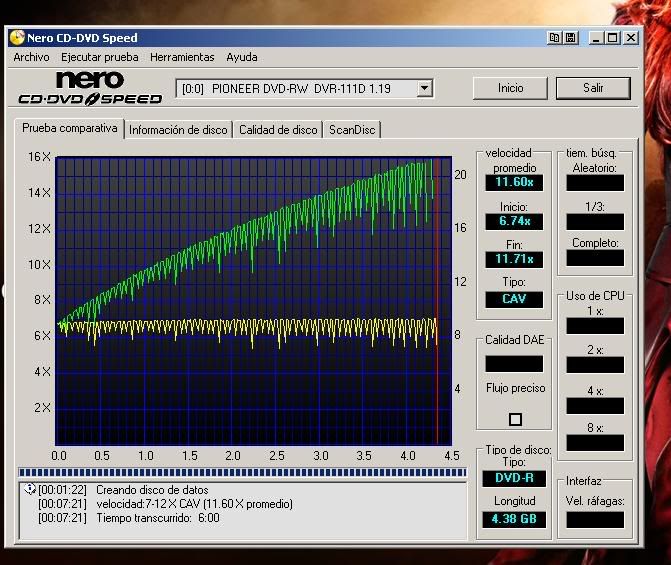Switch to the Prueba comparativa tab
The height and width of the screenshot is (565, 671).
tap(70, 128)
